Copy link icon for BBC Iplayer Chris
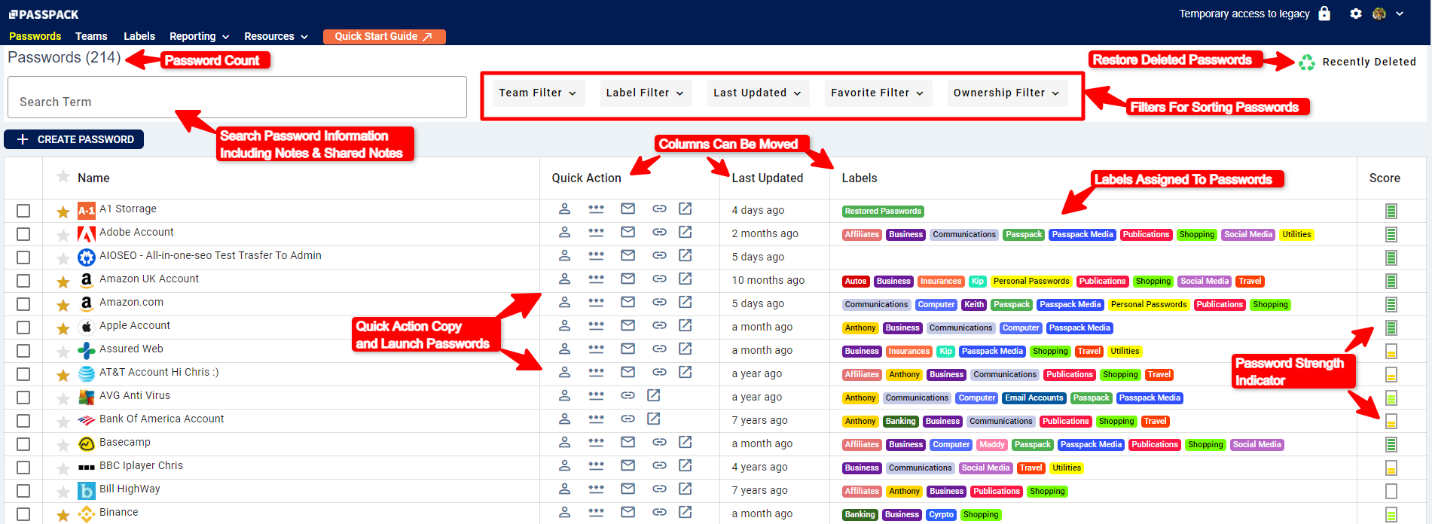 [659, 466]
